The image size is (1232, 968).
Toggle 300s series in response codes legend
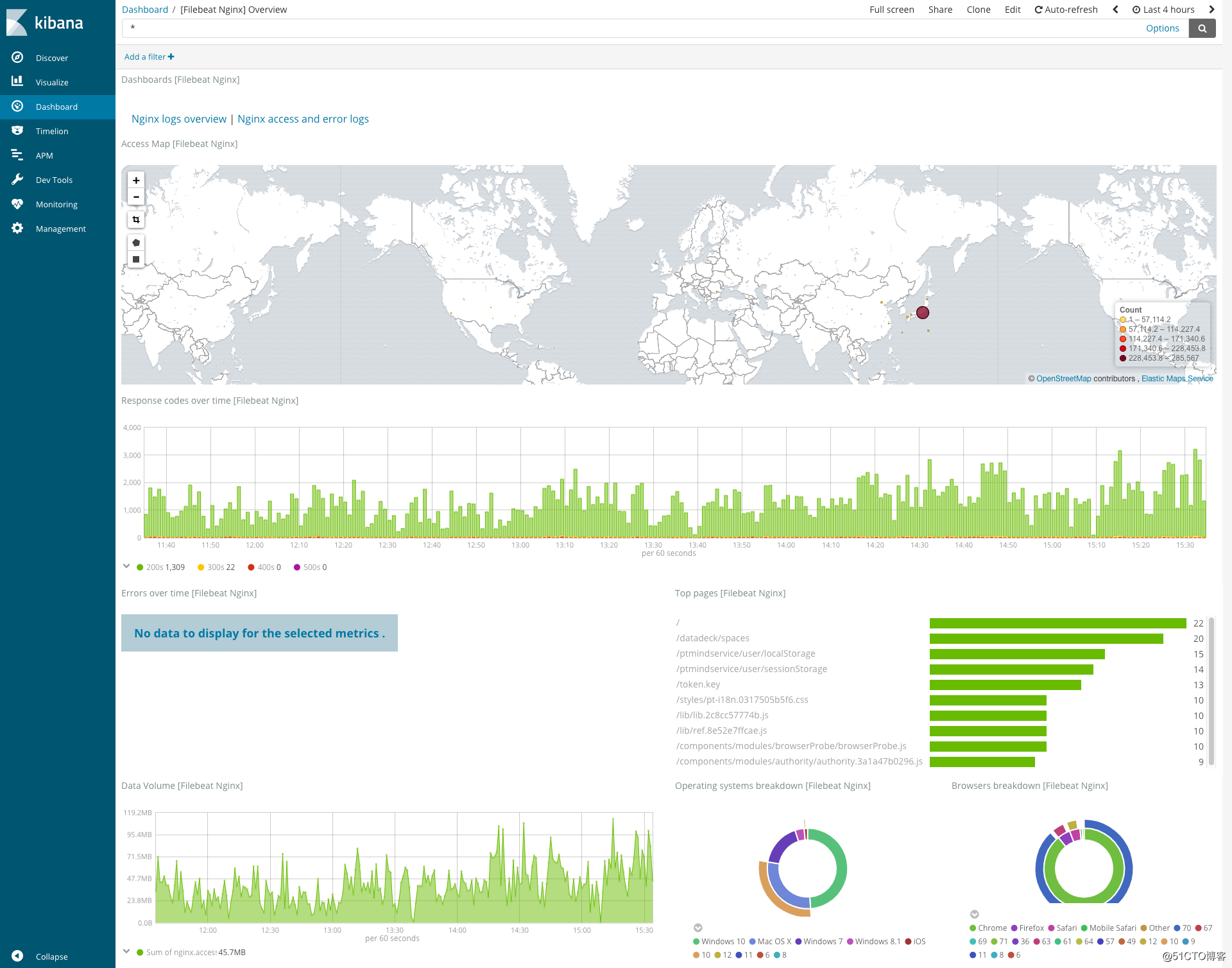tap(216, 567)
